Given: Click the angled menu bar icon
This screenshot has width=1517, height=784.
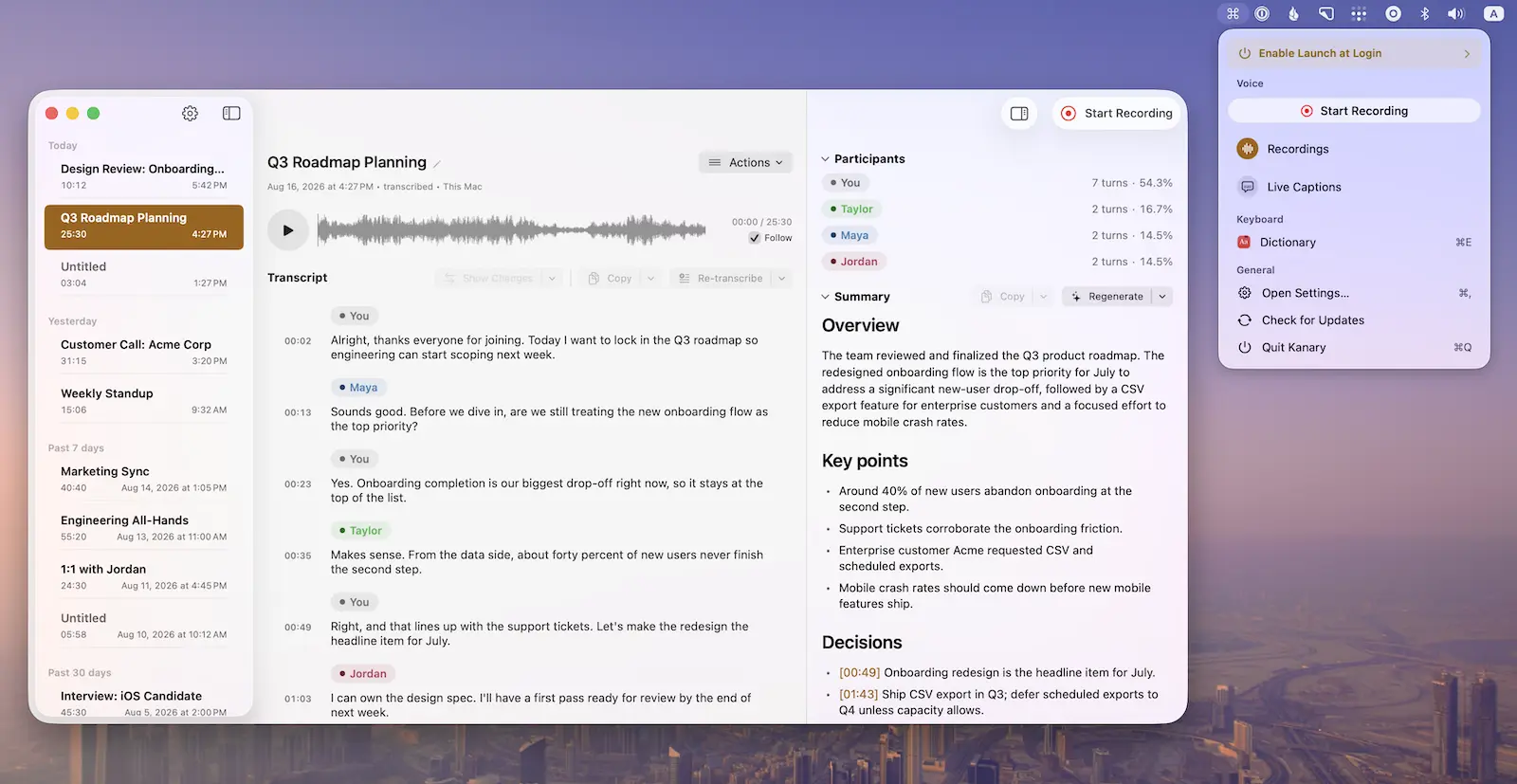Looking at the screenshot, I should pyautogui.click(x=1326, y=13).
